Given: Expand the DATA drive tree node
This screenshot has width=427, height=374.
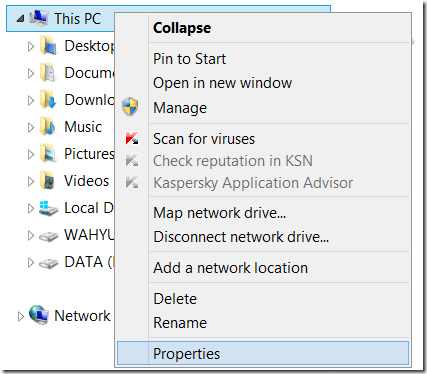Looking at the screenshot, I should (x=31, y=262).
